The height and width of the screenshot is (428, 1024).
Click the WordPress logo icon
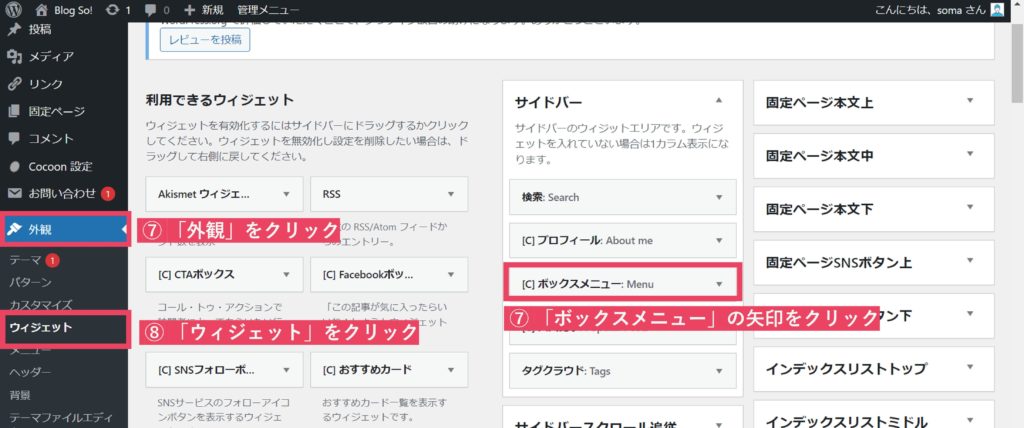click(14, 10)
